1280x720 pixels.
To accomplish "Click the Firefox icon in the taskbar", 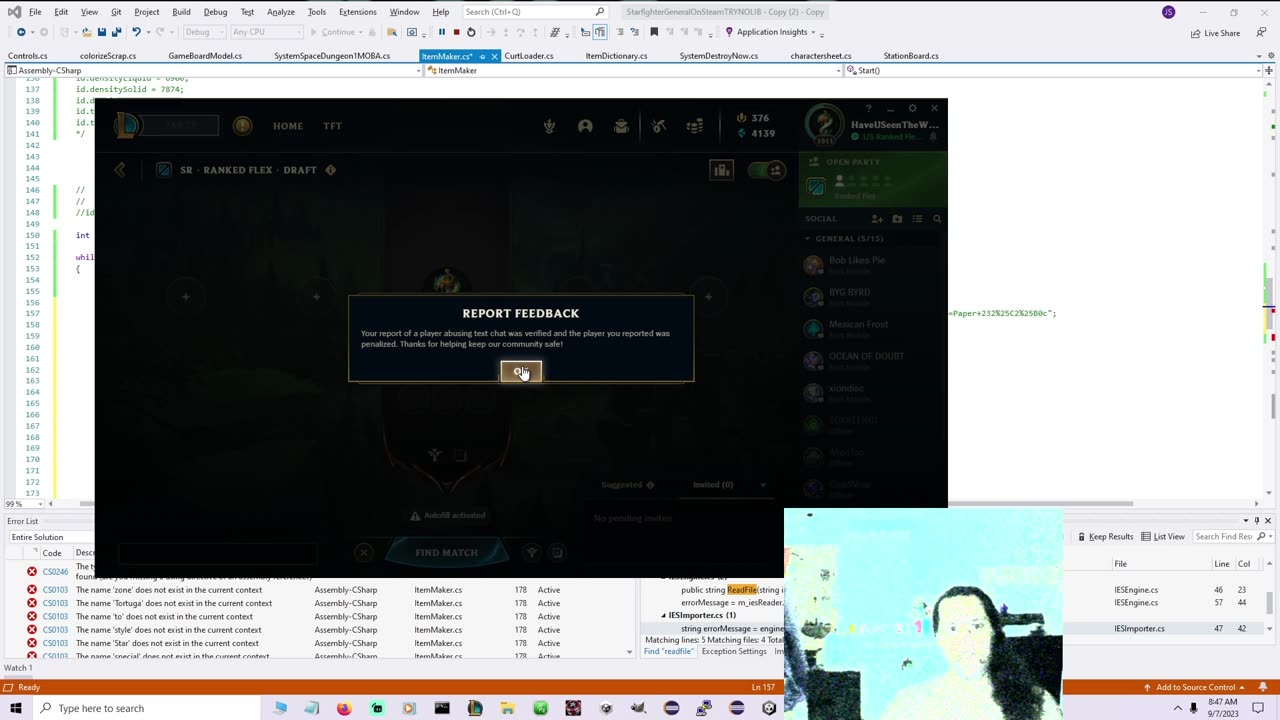I will (x=344, y=708).
